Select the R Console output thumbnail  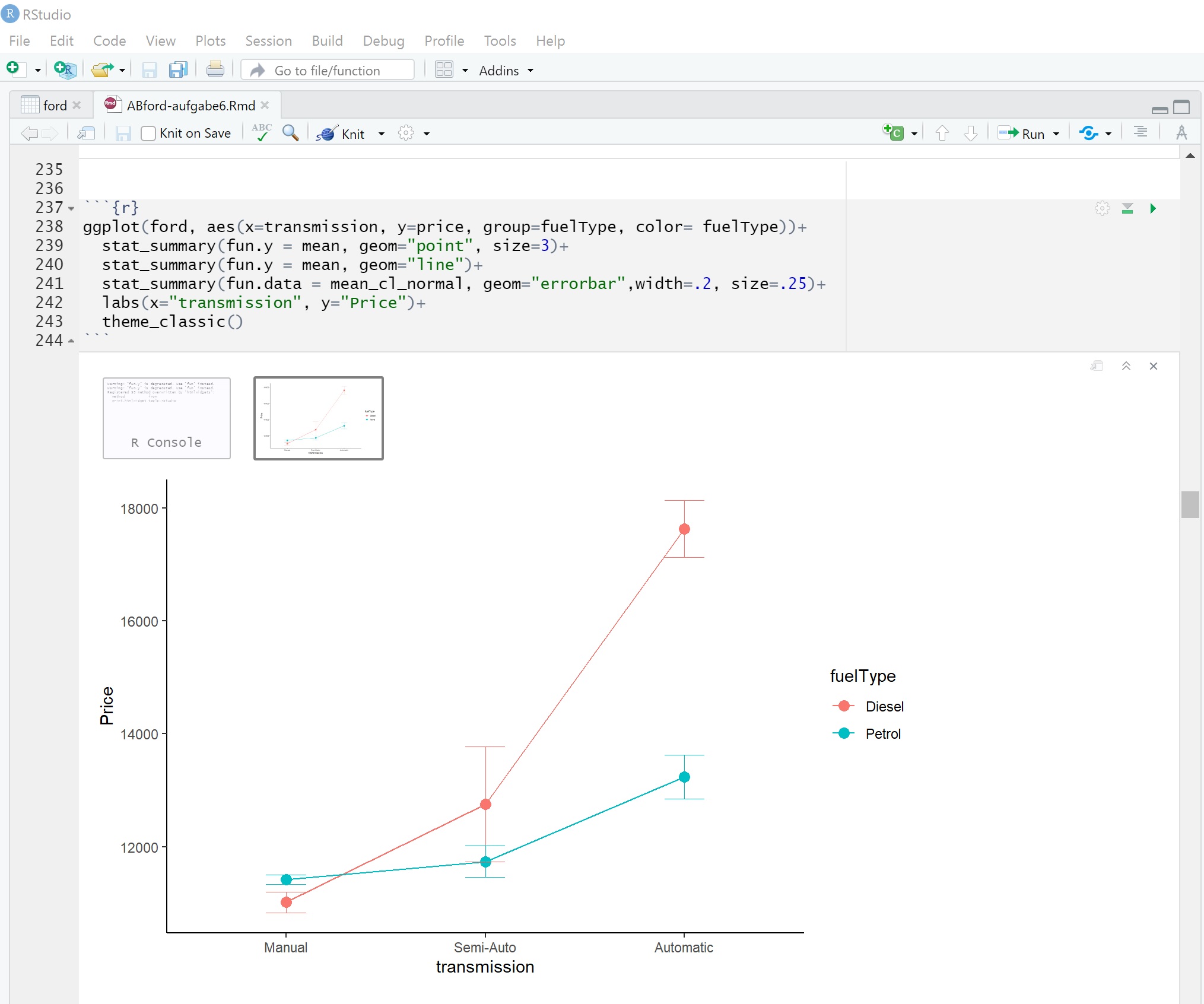click(x=167, y=418)
